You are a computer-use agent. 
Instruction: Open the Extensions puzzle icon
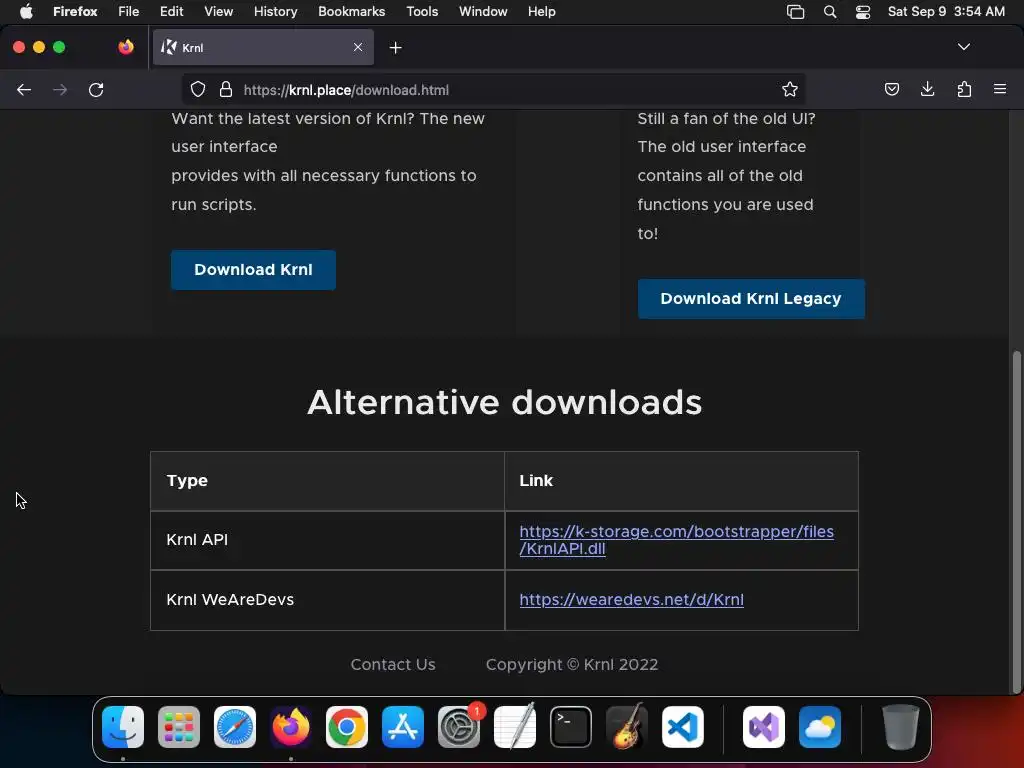point(964,89)
